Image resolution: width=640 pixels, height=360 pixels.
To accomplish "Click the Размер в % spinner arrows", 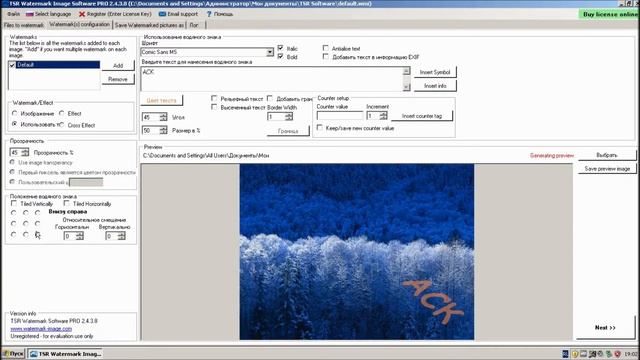I will point(163,130).
